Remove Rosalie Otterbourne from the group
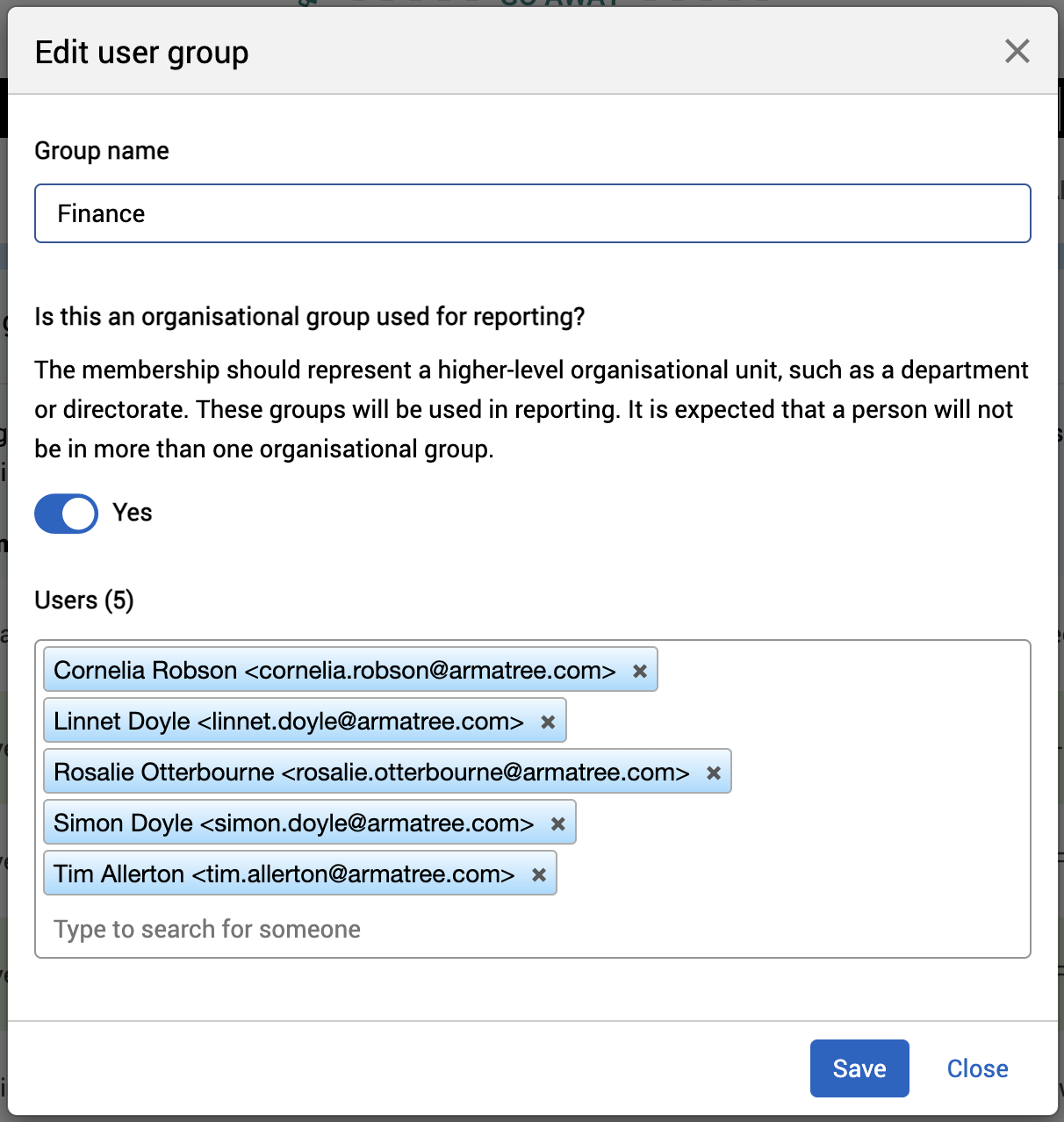Image resolution: width=1064 pixels, height=1122 pixels. [x=714, y=773]
